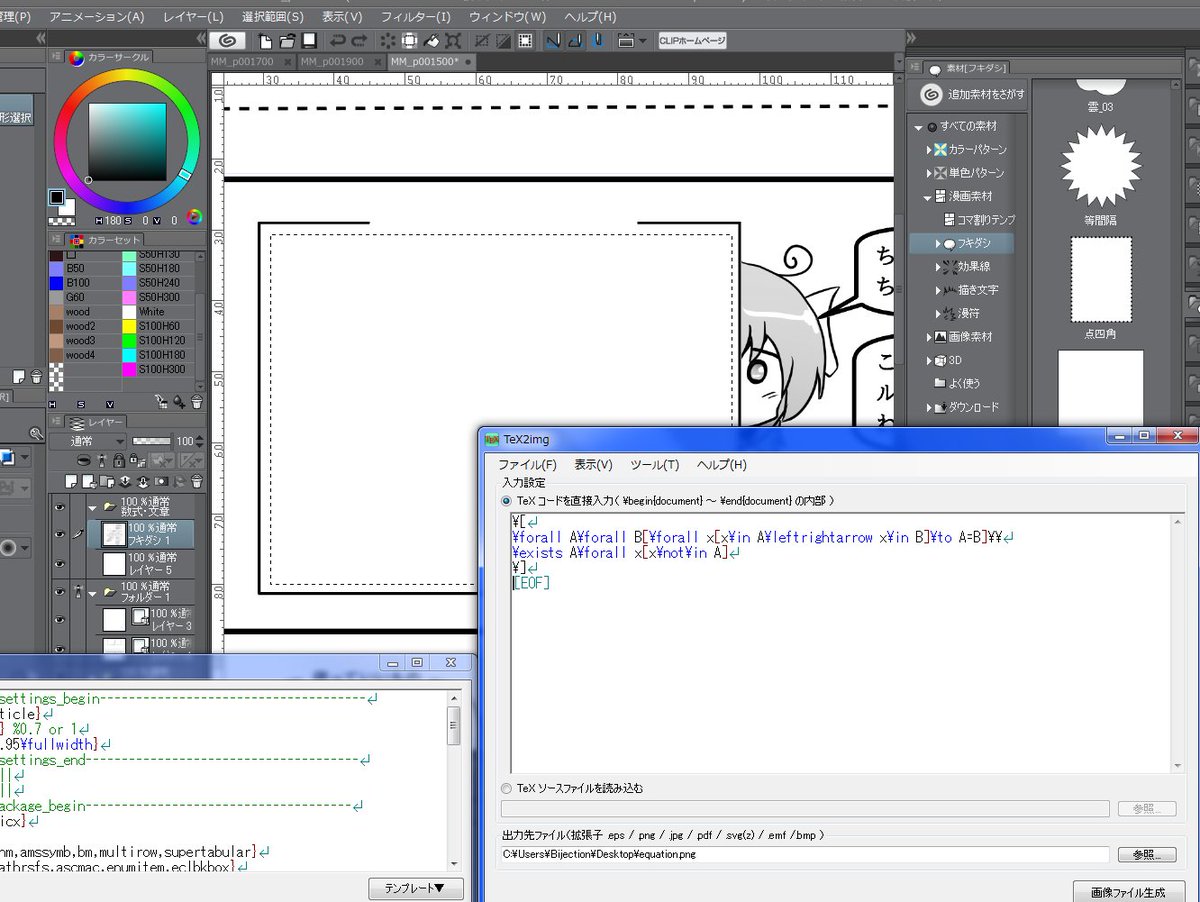Expand the 単色パターン material folder
Viewport: 1200px width, 902px height.
pyautogui.click(x=928, y=173)
